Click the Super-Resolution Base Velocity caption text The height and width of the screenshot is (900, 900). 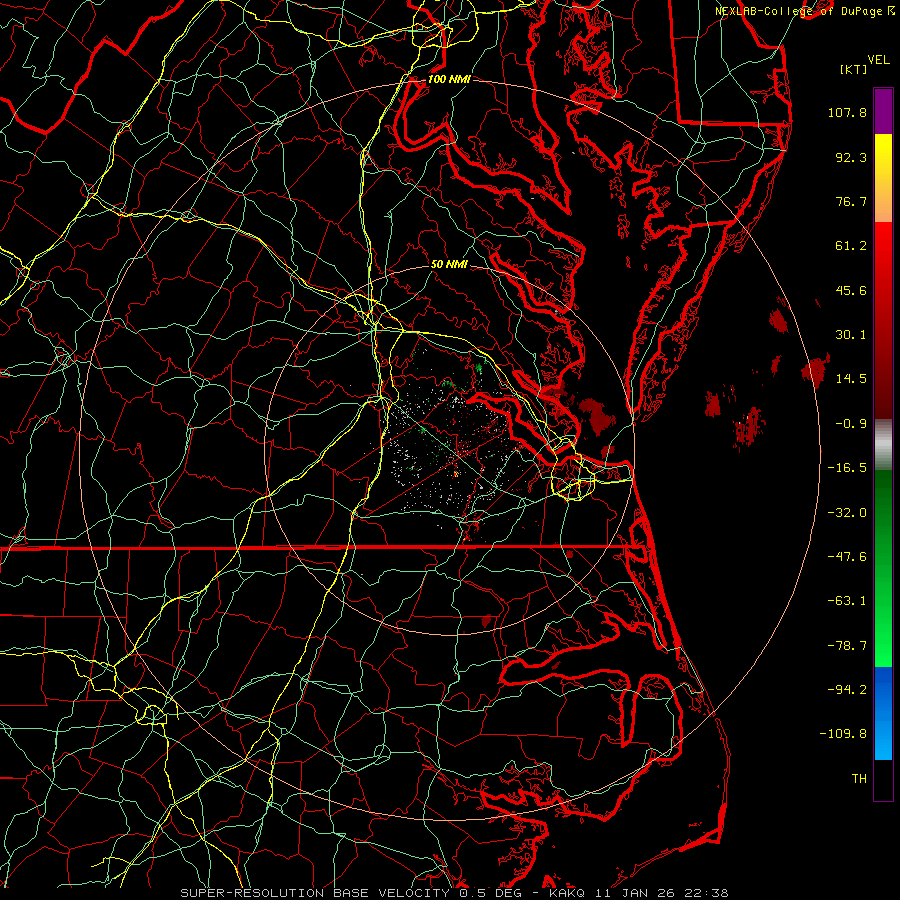tap(454, 893)
